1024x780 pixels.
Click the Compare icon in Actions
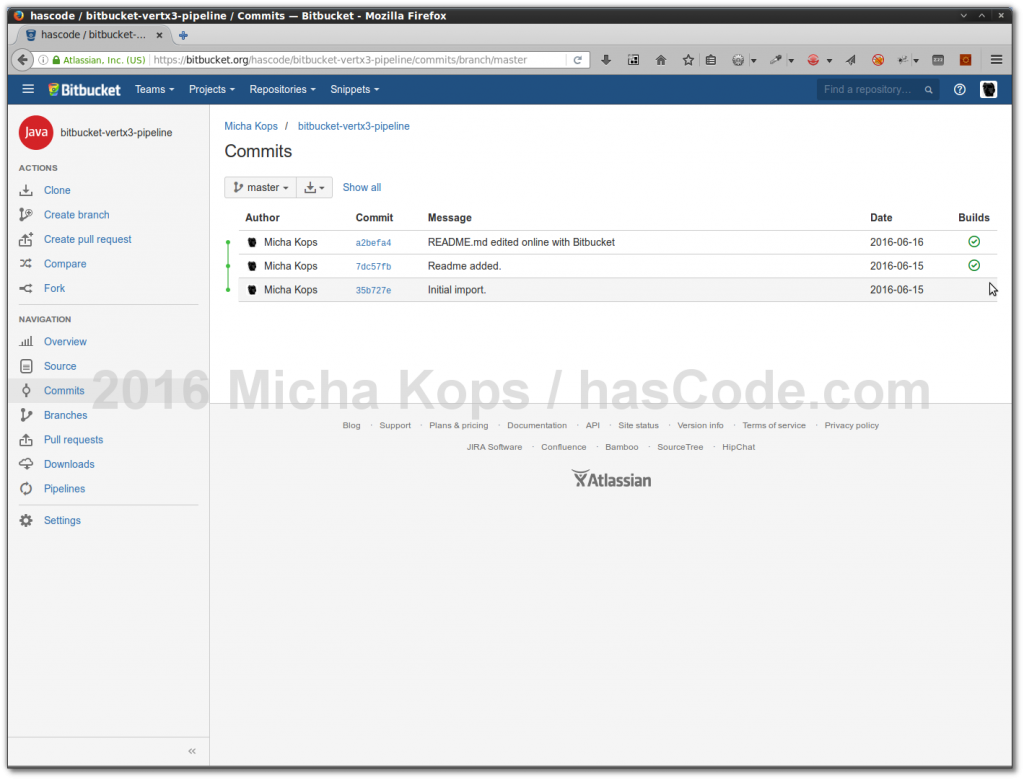tap(25, 263)
